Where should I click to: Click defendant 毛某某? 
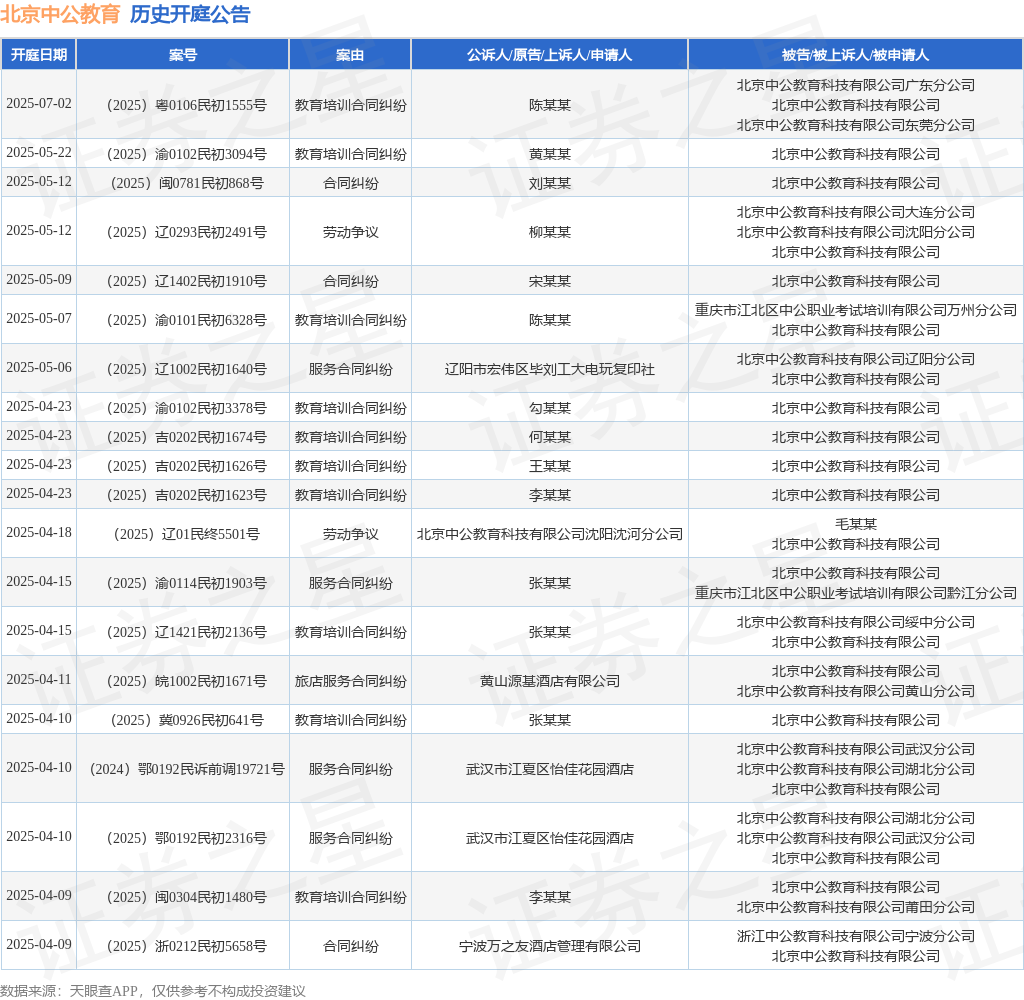click(x=856, y=524)
